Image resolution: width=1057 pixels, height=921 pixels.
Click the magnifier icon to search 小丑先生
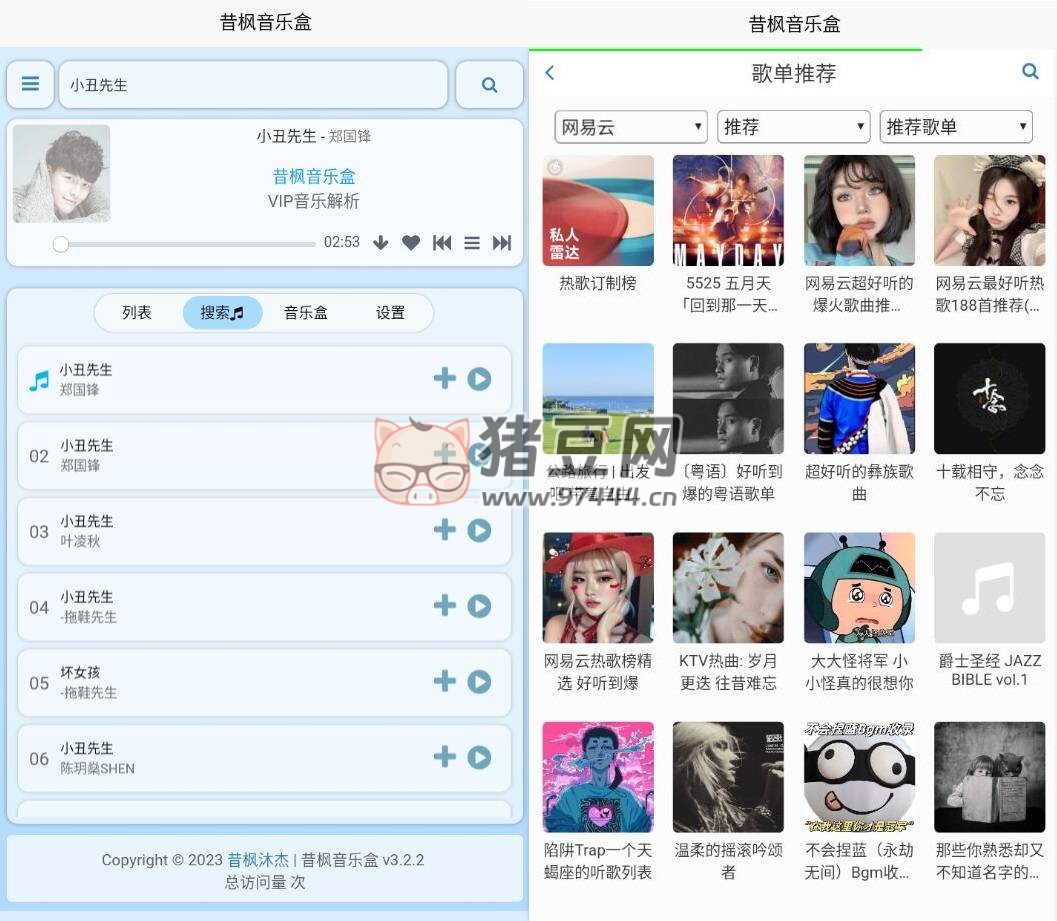click(489, 84)
